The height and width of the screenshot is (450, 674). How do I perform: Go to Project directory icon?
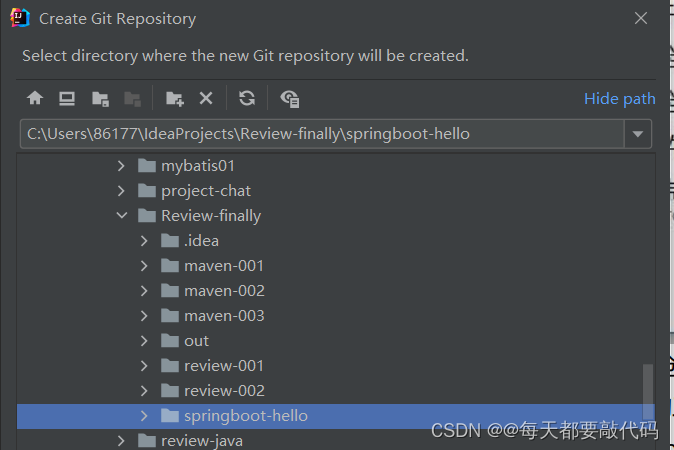100,99
